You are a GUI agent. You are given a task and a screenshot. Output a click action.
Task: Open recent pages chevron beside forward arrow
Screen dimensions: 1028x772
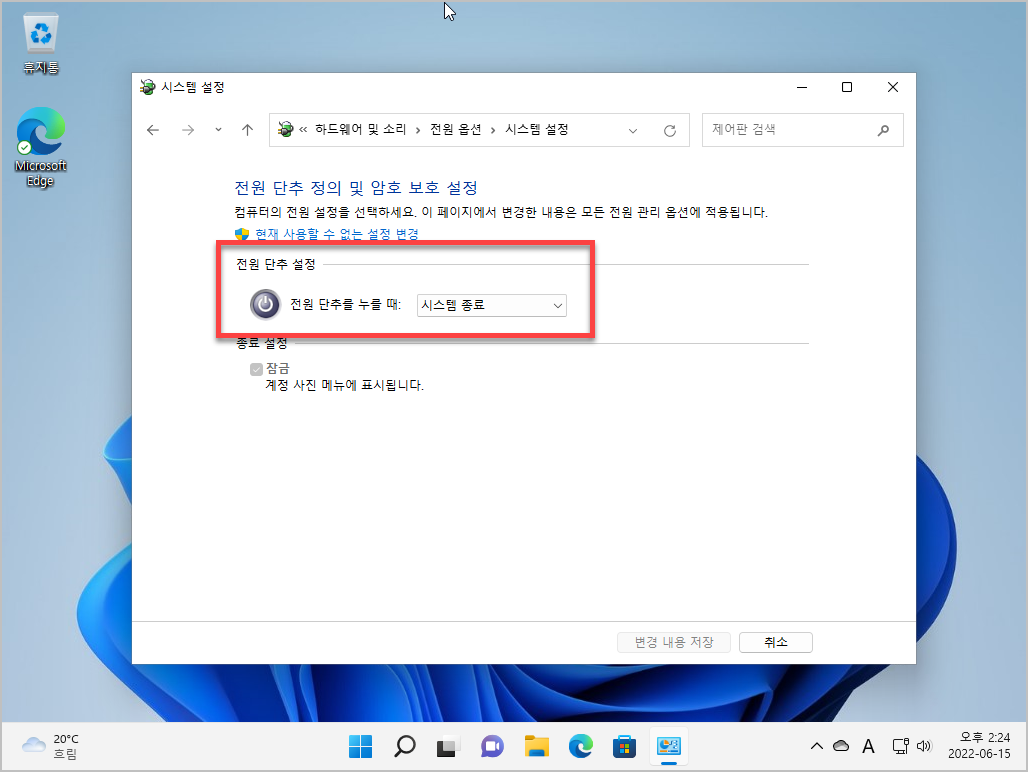pos(218,130)
